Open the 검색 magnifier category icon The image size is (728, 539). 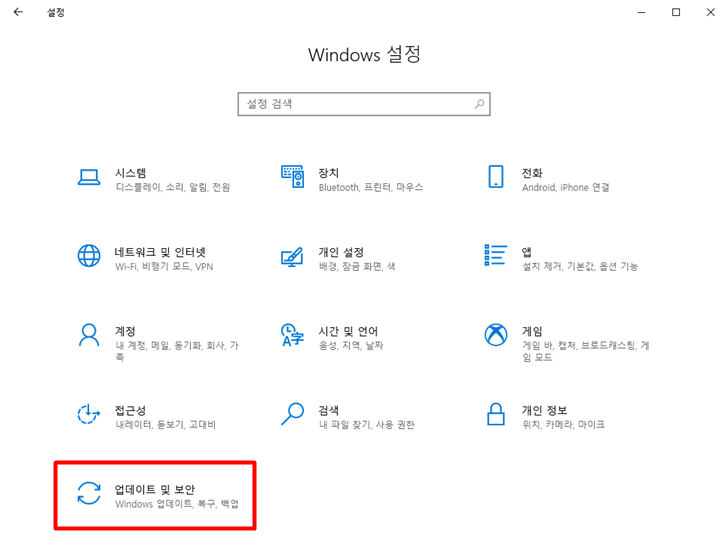(x=292, y=414)
